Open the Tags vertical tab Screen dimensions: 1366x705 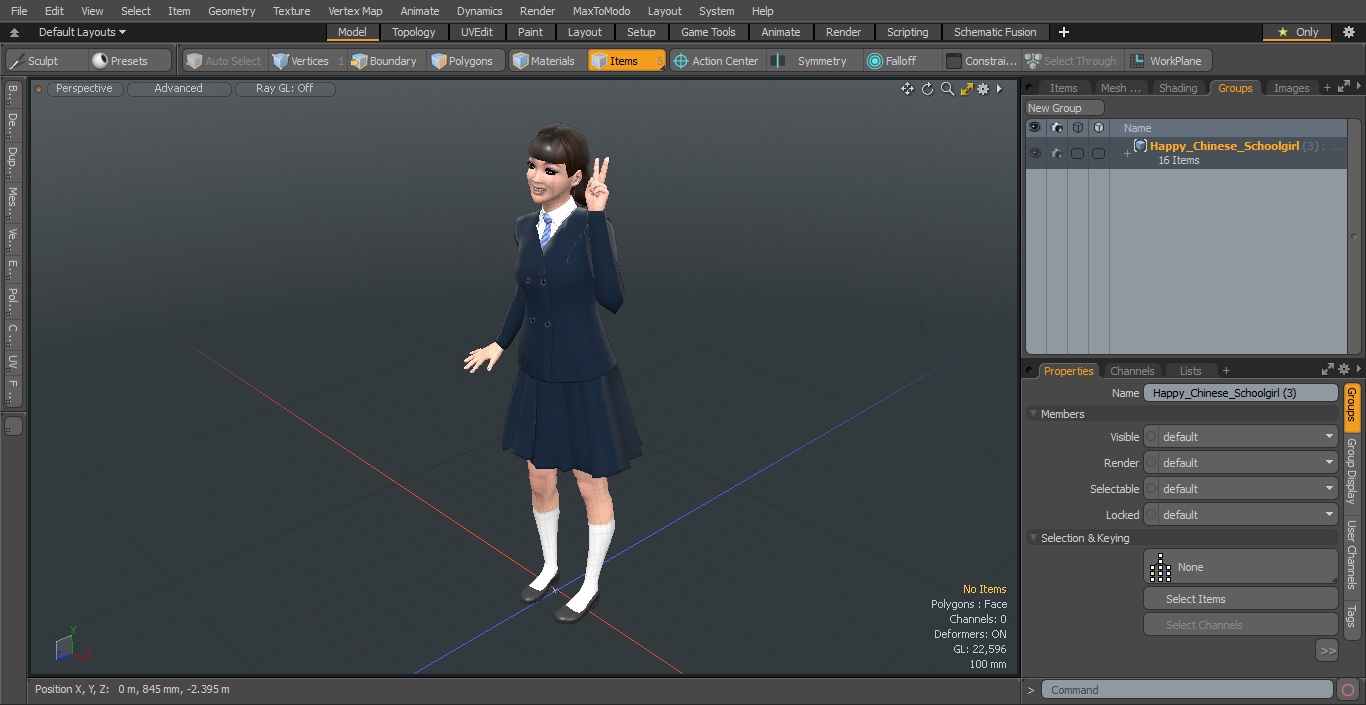[x=1352, y=616]
